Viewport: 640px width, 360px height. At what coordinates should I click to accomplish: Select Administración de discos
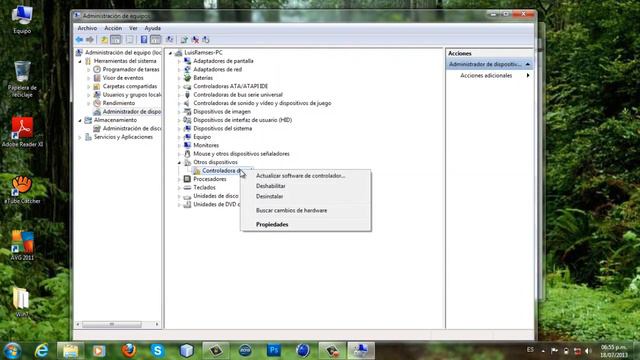(x=131, y=129)
